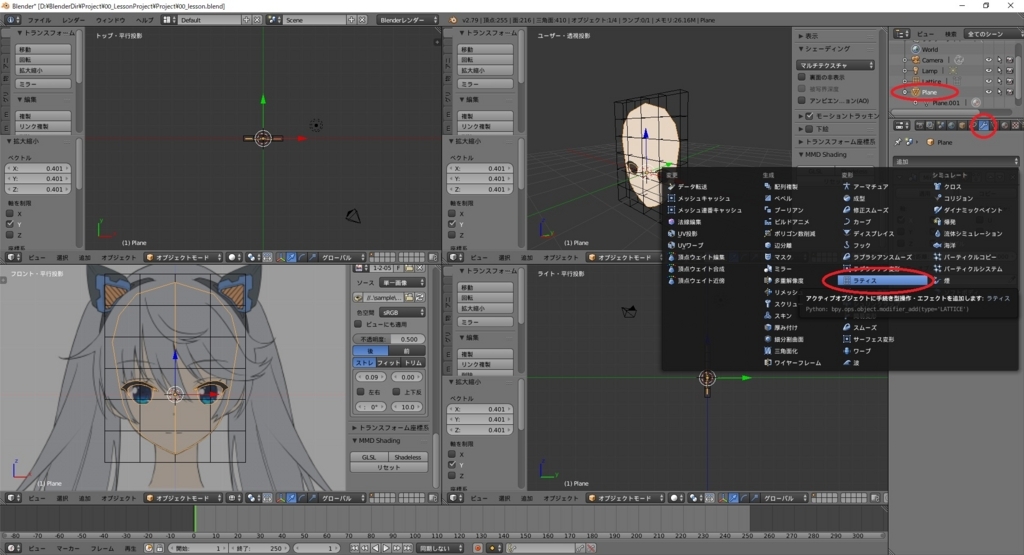Viewport: 1024px width, 555px height.
Task: Click the リセット button under MMD Shading
Action: pos(389,468)
